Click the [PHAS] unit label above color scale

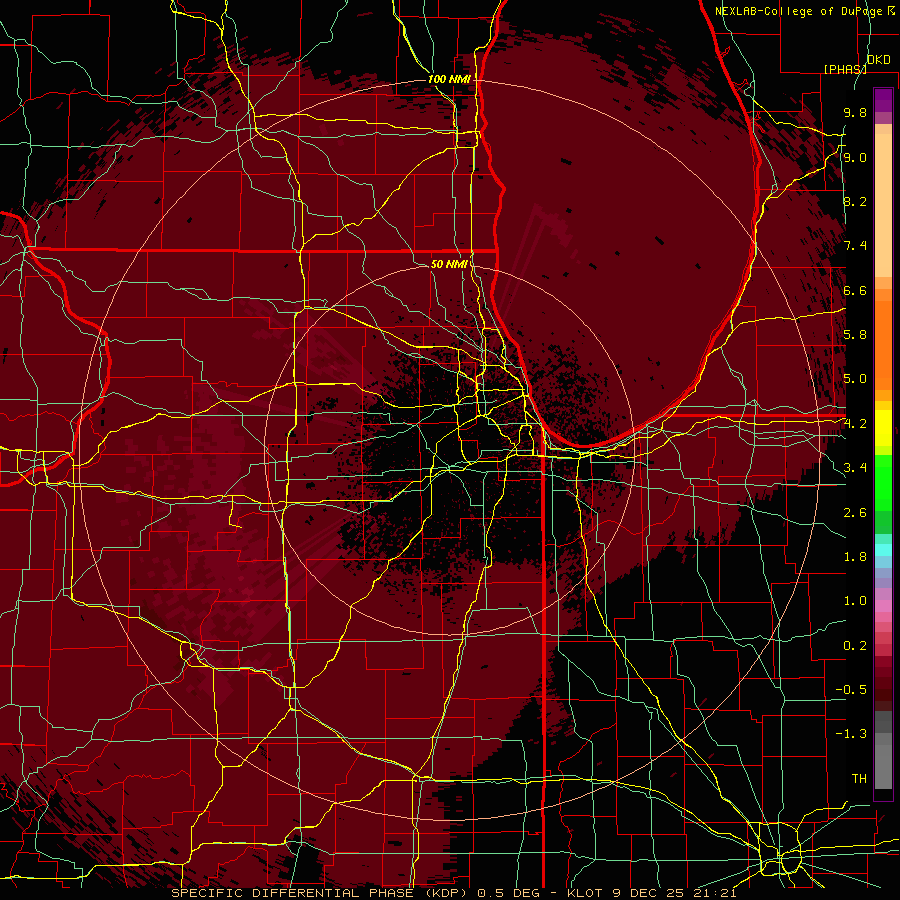tap(845, 69)
